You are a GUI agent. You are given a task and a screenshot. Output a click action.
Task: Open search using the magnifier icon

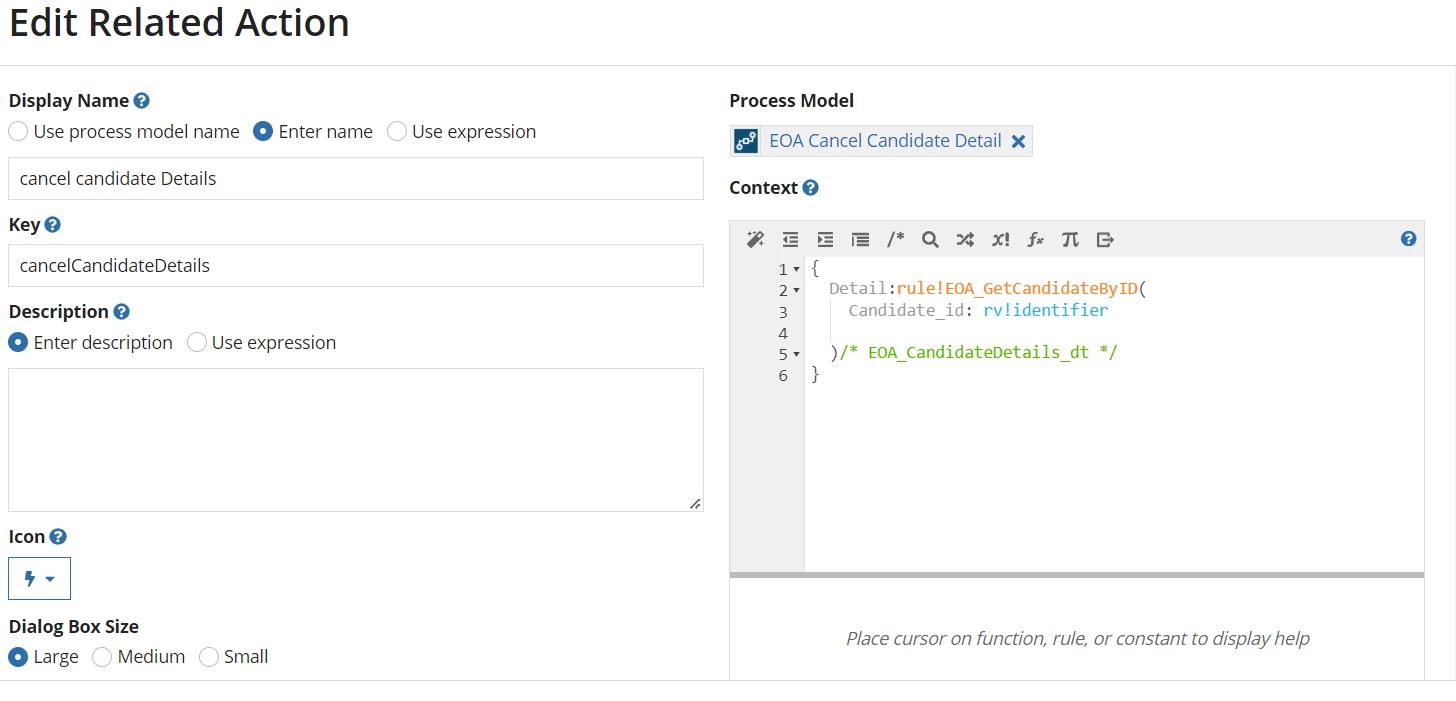tap(930, 239)
